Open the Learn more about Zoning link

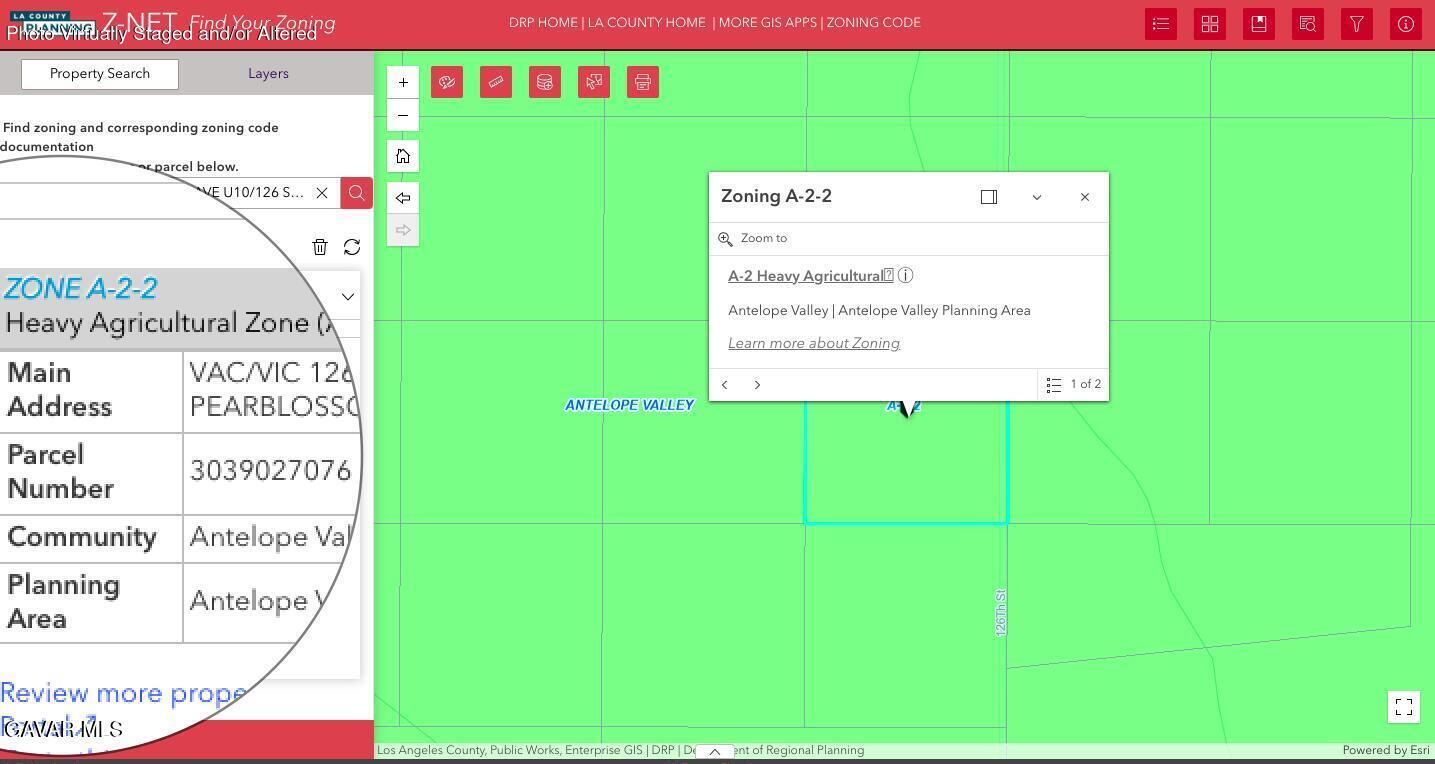[814, 344]
